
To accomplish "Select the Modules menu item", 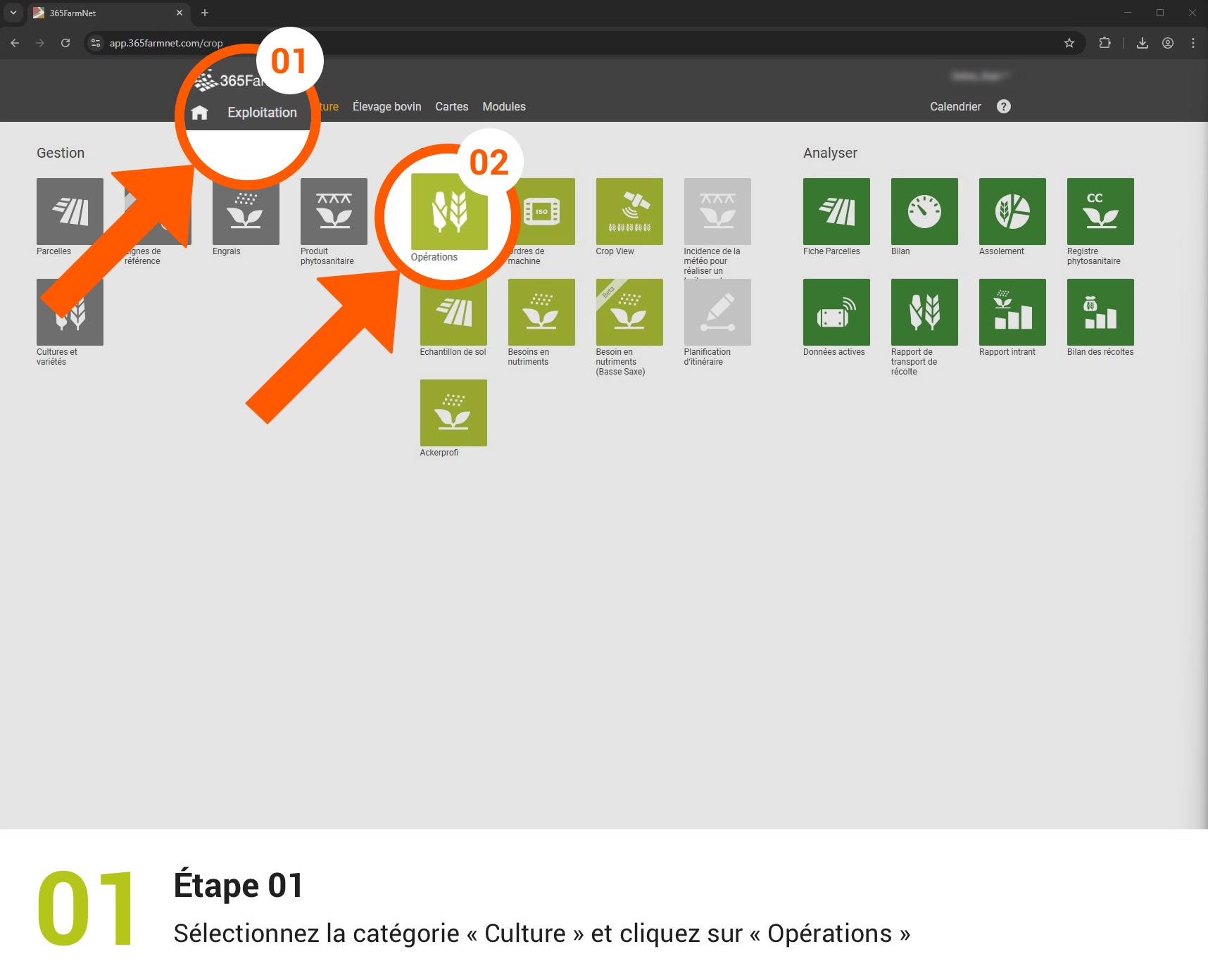I will point(503,106).
